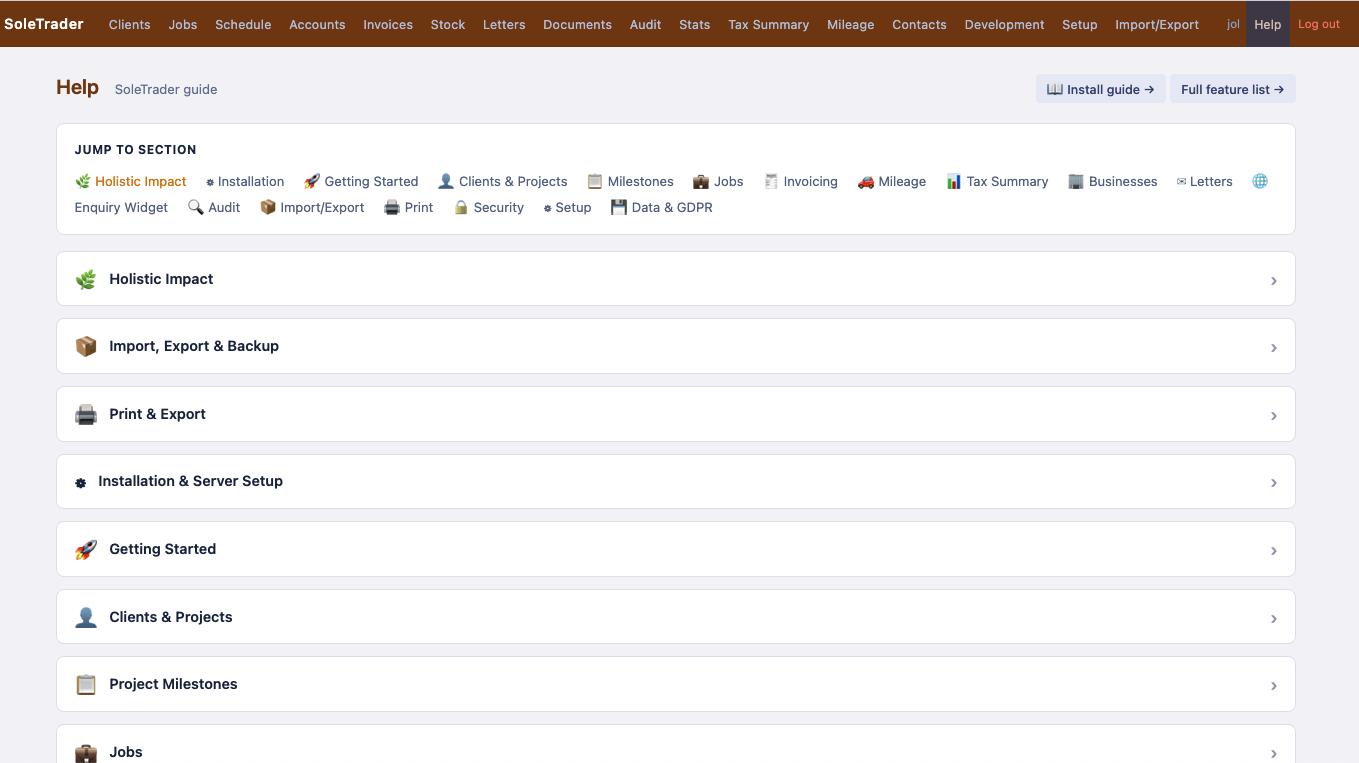1359x763 pixels.
Task: Click the Getting Started section title
Action: click(x=162, y=549)
